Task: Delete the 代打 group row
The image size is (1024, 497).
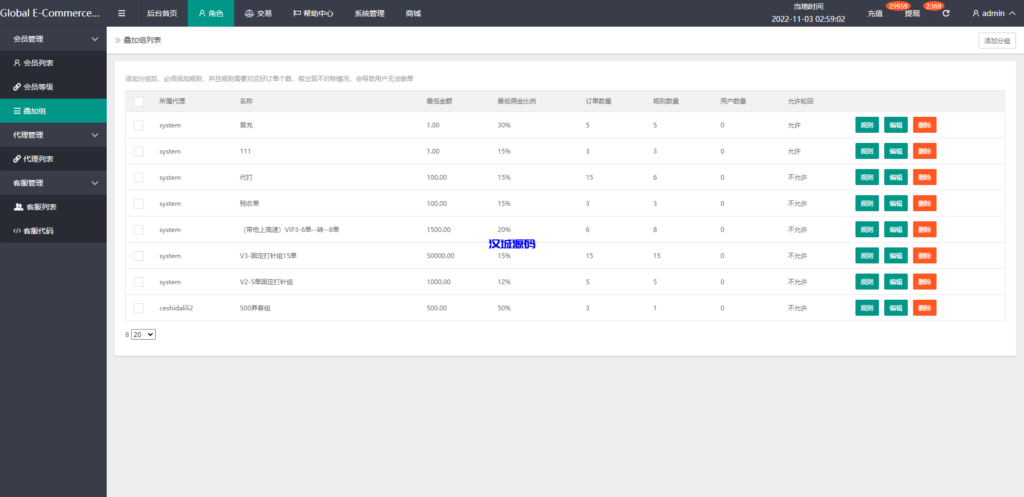Action: tap(924, 177)
